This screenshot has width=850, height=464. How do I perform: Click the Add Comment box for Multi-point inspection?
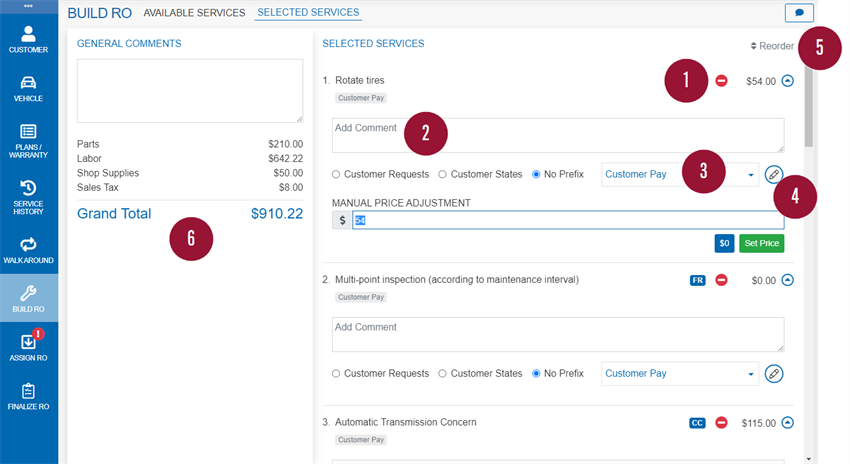point(558,334)
